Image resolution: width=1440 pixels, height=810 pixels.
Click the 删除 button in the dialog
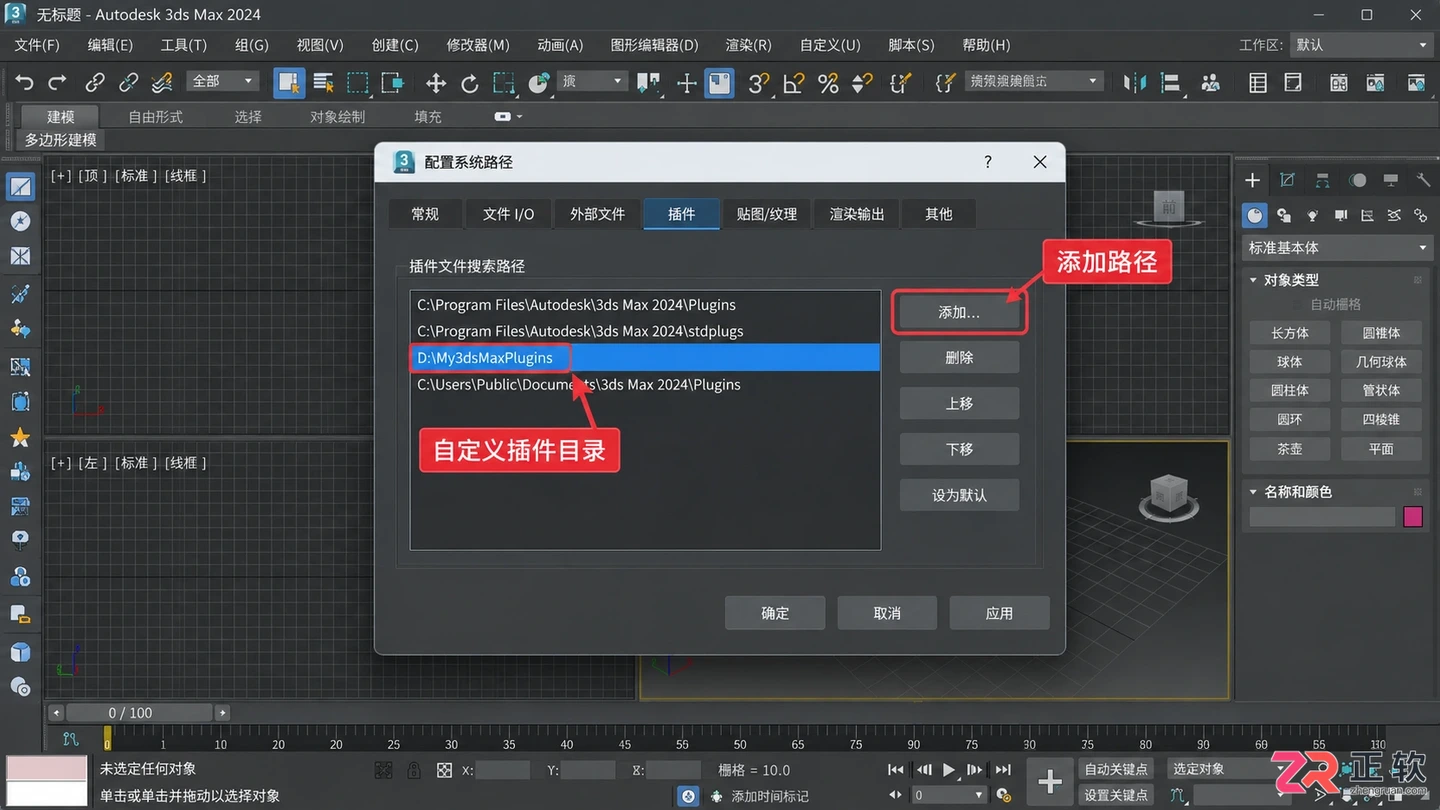(959, 358)
